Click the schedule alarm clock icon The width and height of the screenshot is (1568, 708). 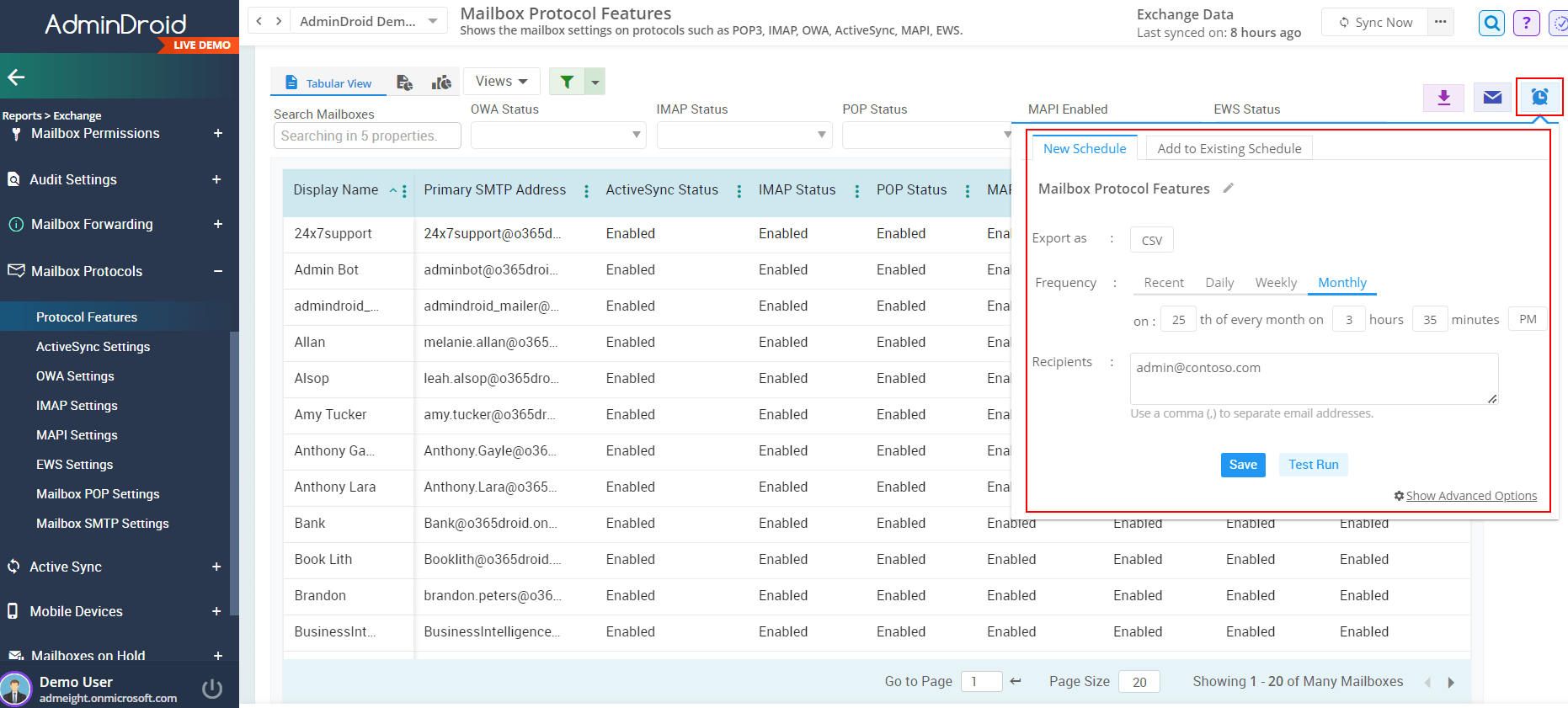pos(1539,98)
